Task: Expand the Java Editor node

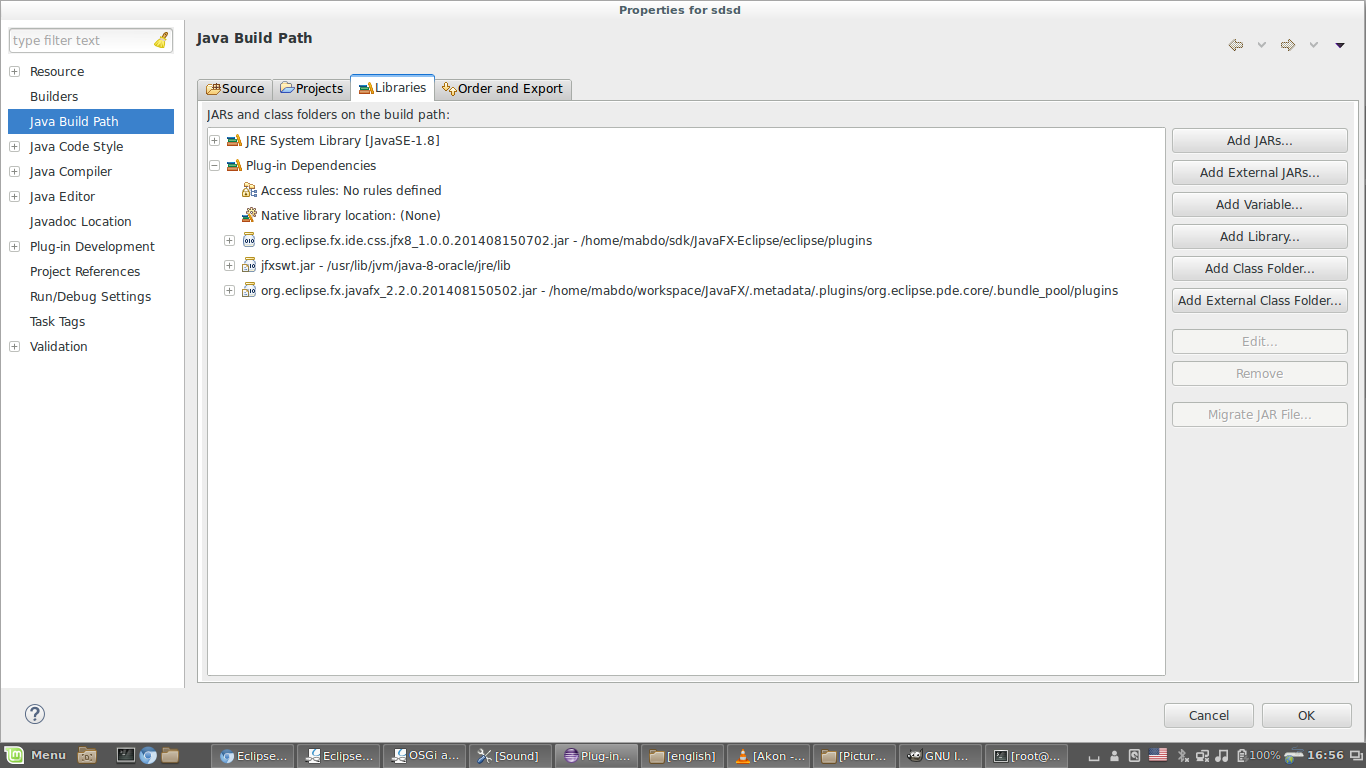Action: click(x=14, y=197)
